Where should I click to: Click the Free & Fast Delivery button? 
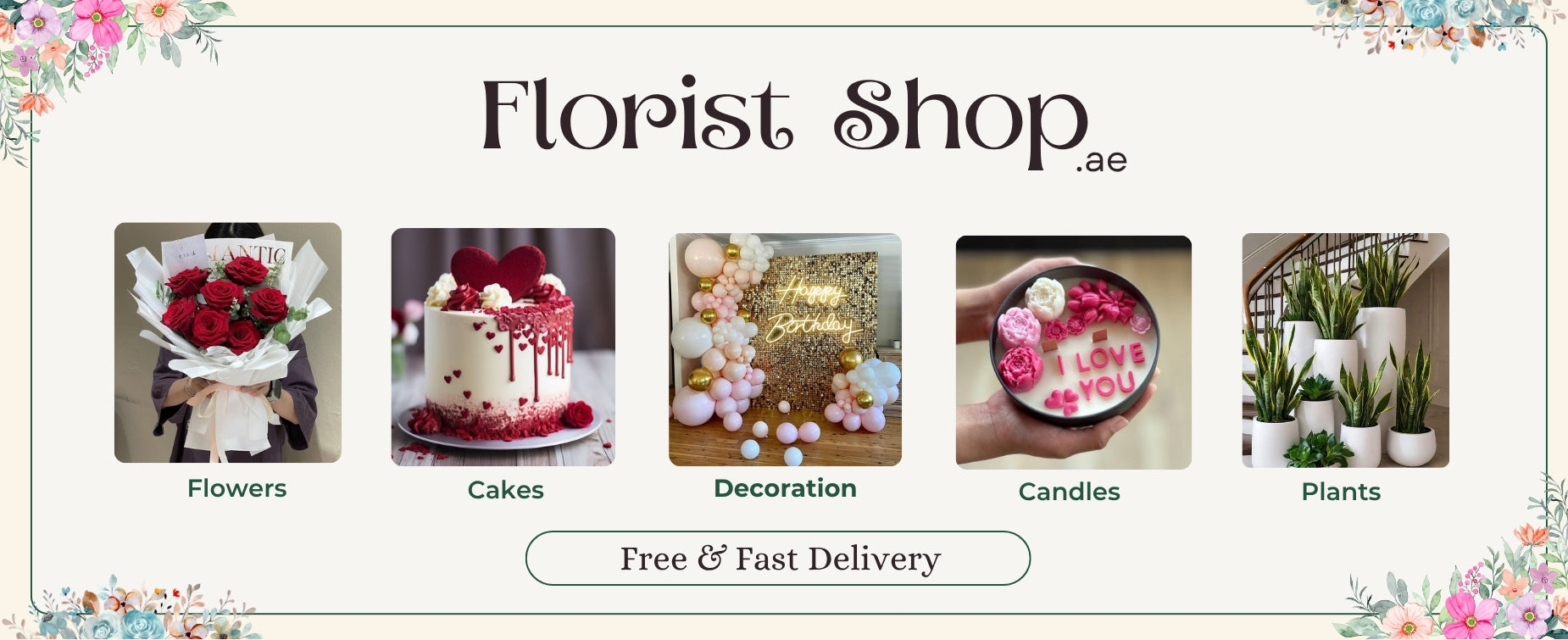point(778,559)
